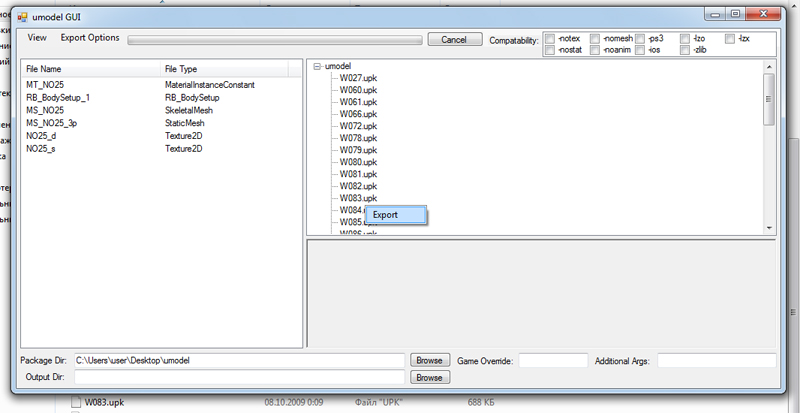
Task: Click the File Name column header
Action: tap(91, 69)
